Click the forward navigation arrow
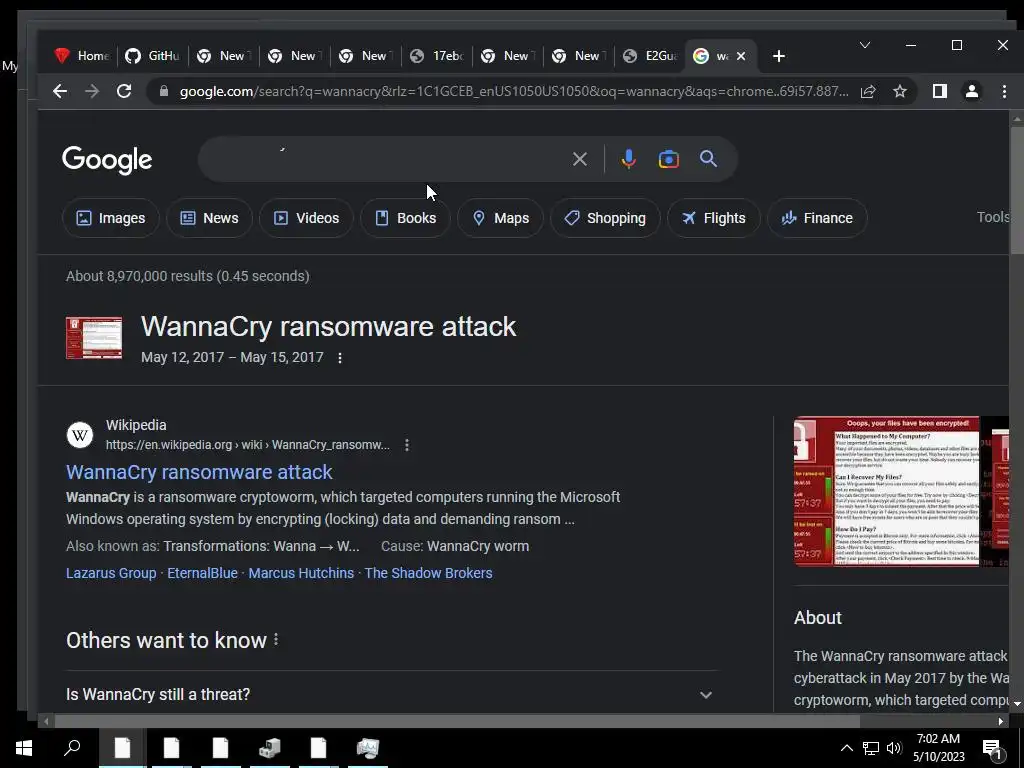Viewport: 1024px width, 768px height. [92, 91]
